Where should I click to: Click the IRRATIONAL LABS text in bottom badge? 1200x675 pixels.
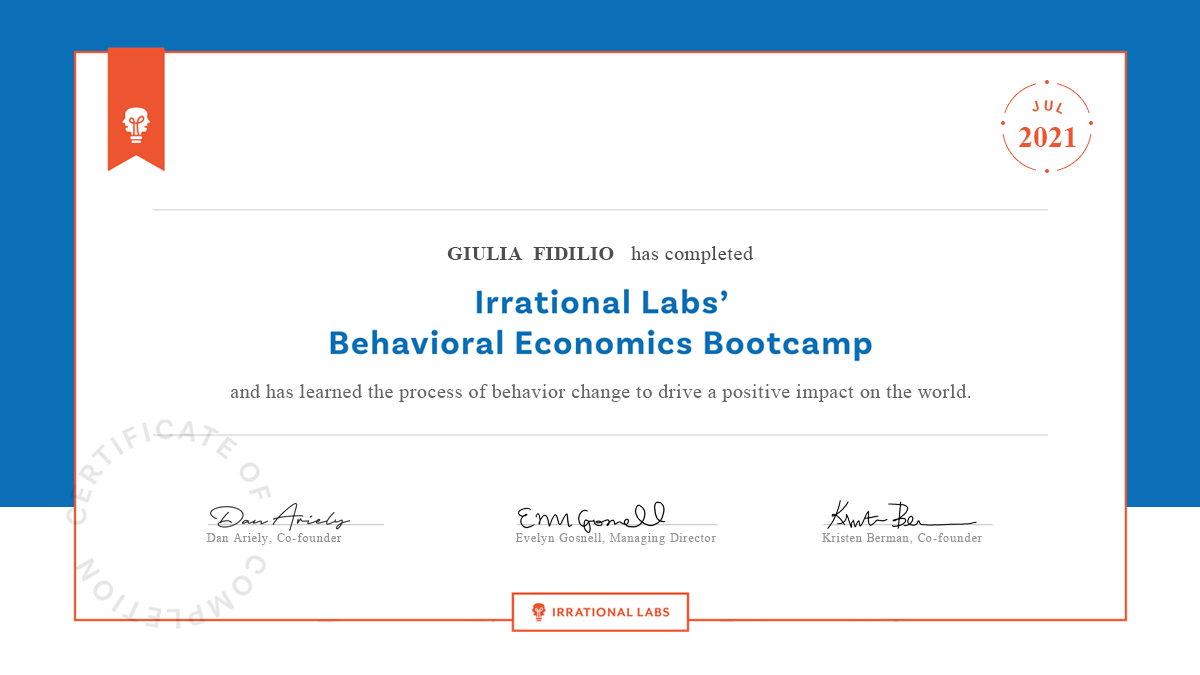tap(611, 612)
